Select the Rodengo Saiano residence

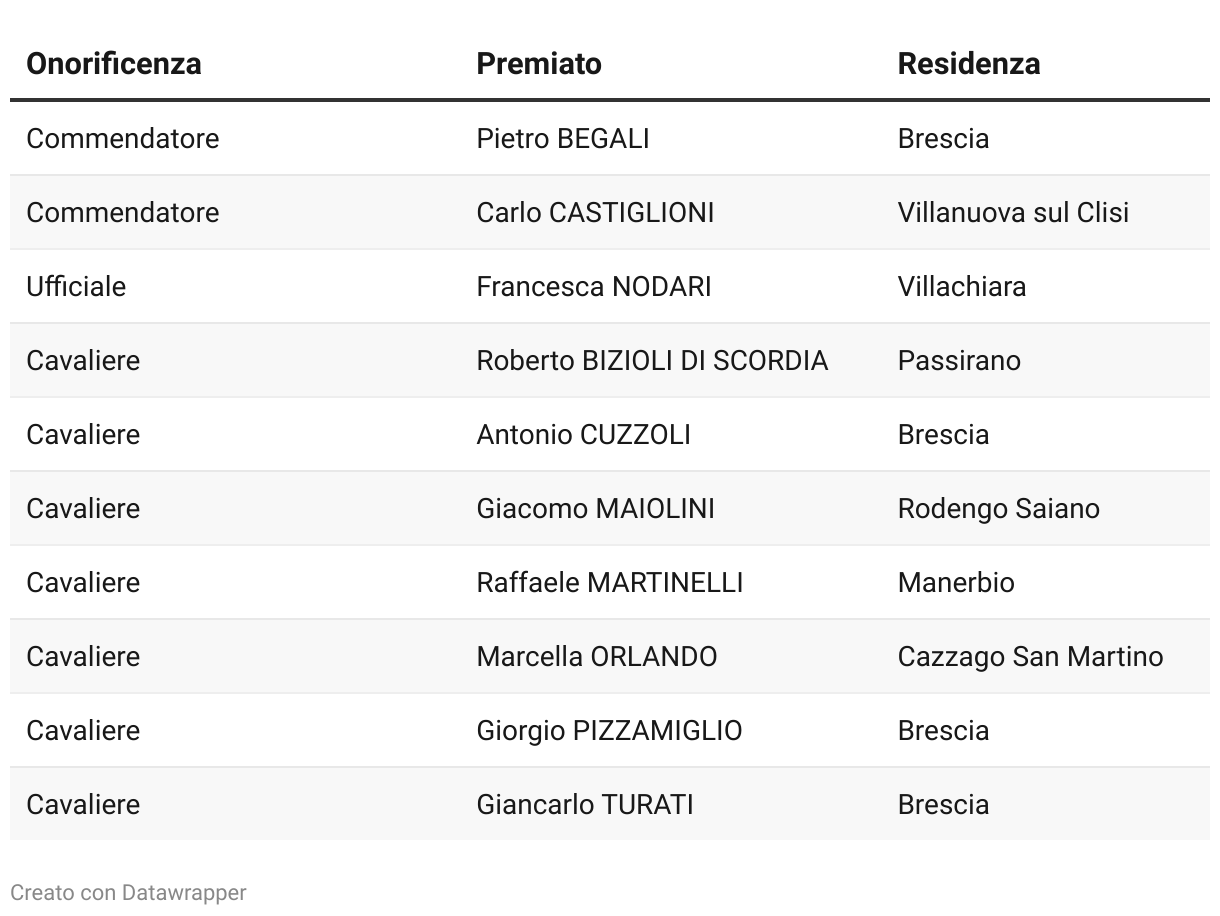click(998, 508)
